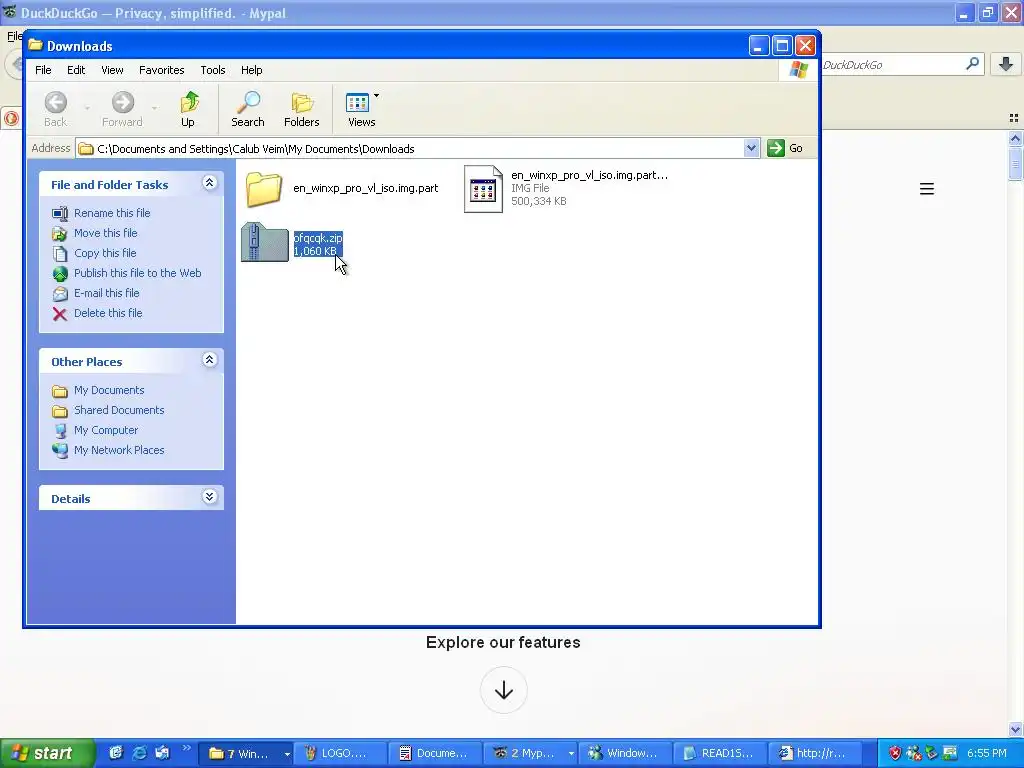Open the View menu
The width and height of the screenshot is (1024, 768).
[x=112, y=70]
